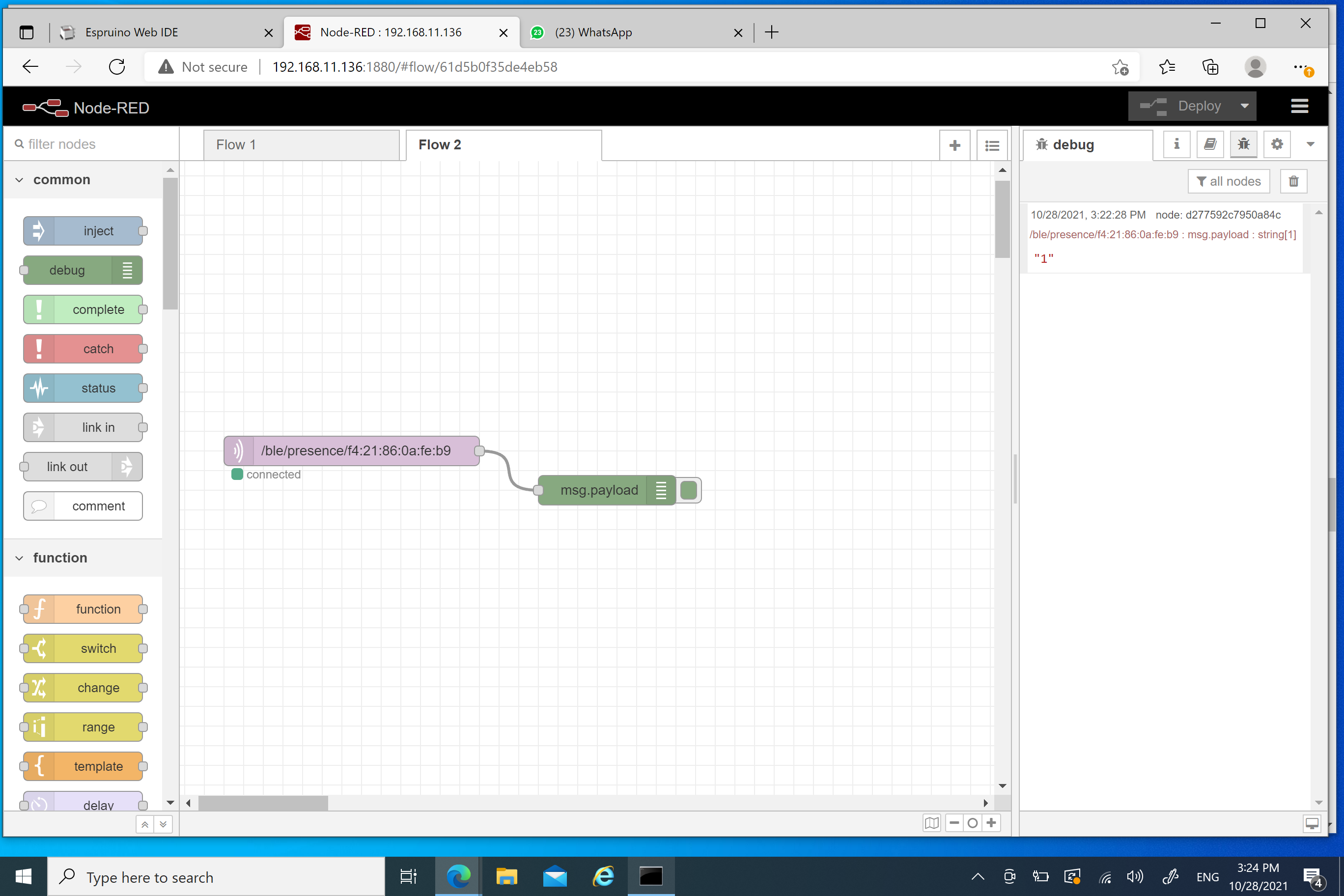
Task: Click the browser refresh button
Action: point(116,67)
